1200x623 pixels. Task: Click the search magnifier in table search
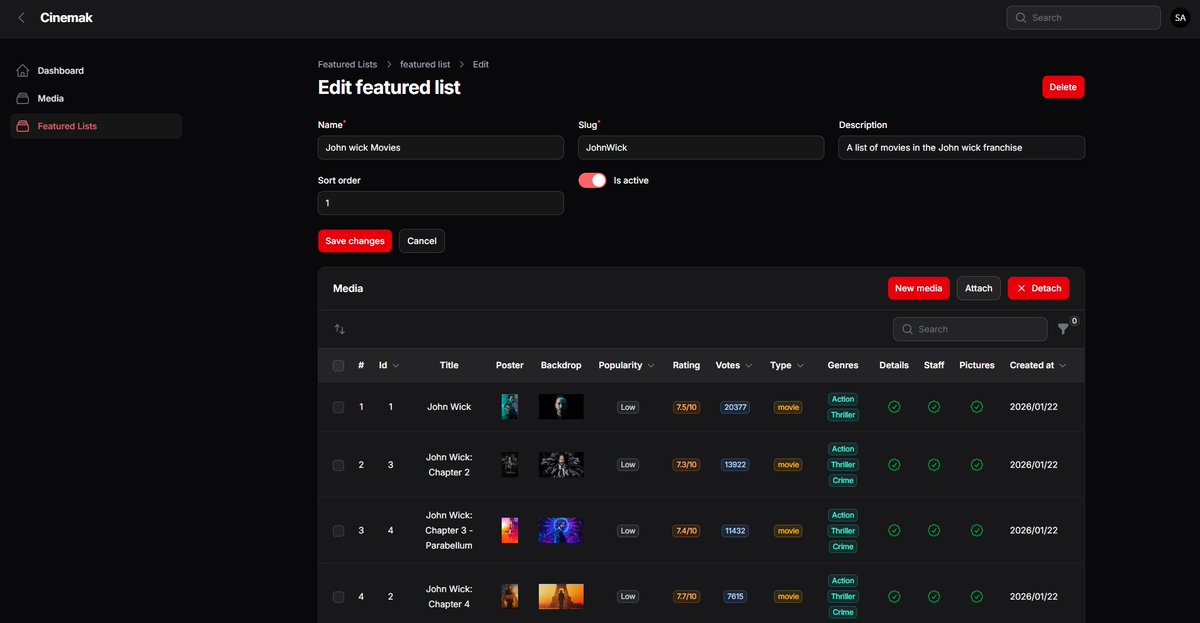[907, 329]
